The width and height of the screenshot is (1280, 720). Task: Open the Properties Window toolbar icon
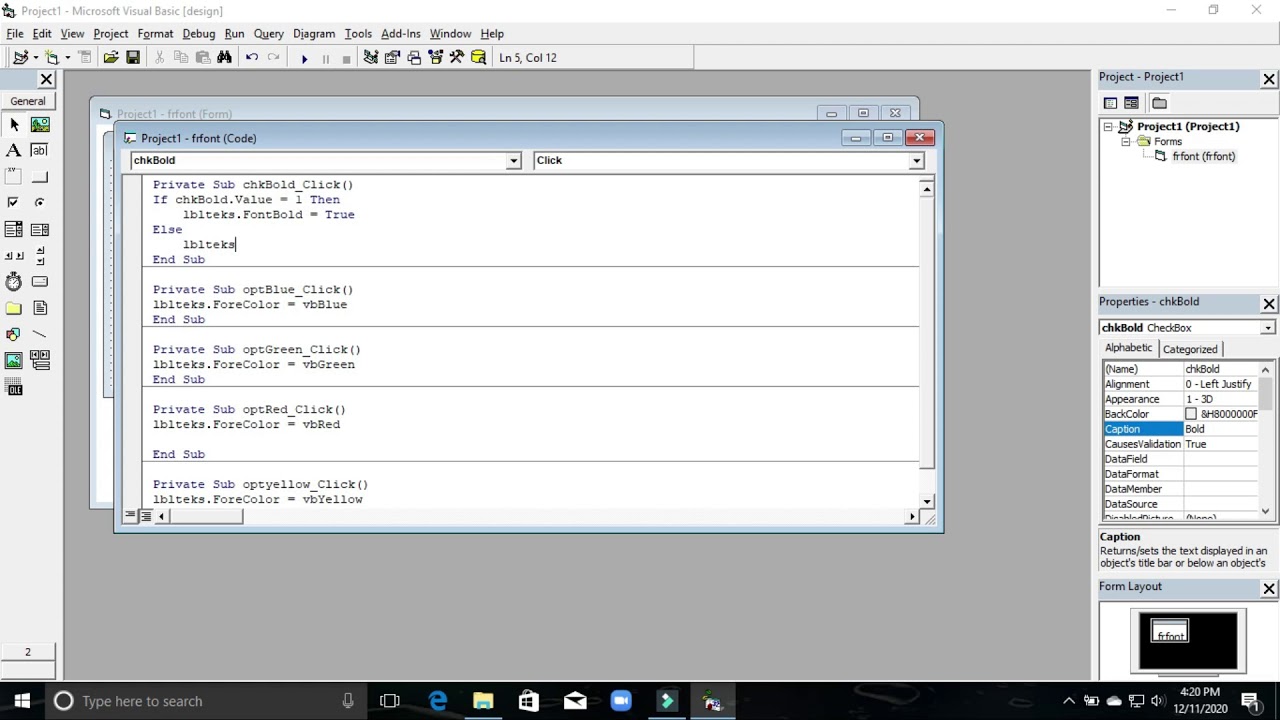[392, 58]
